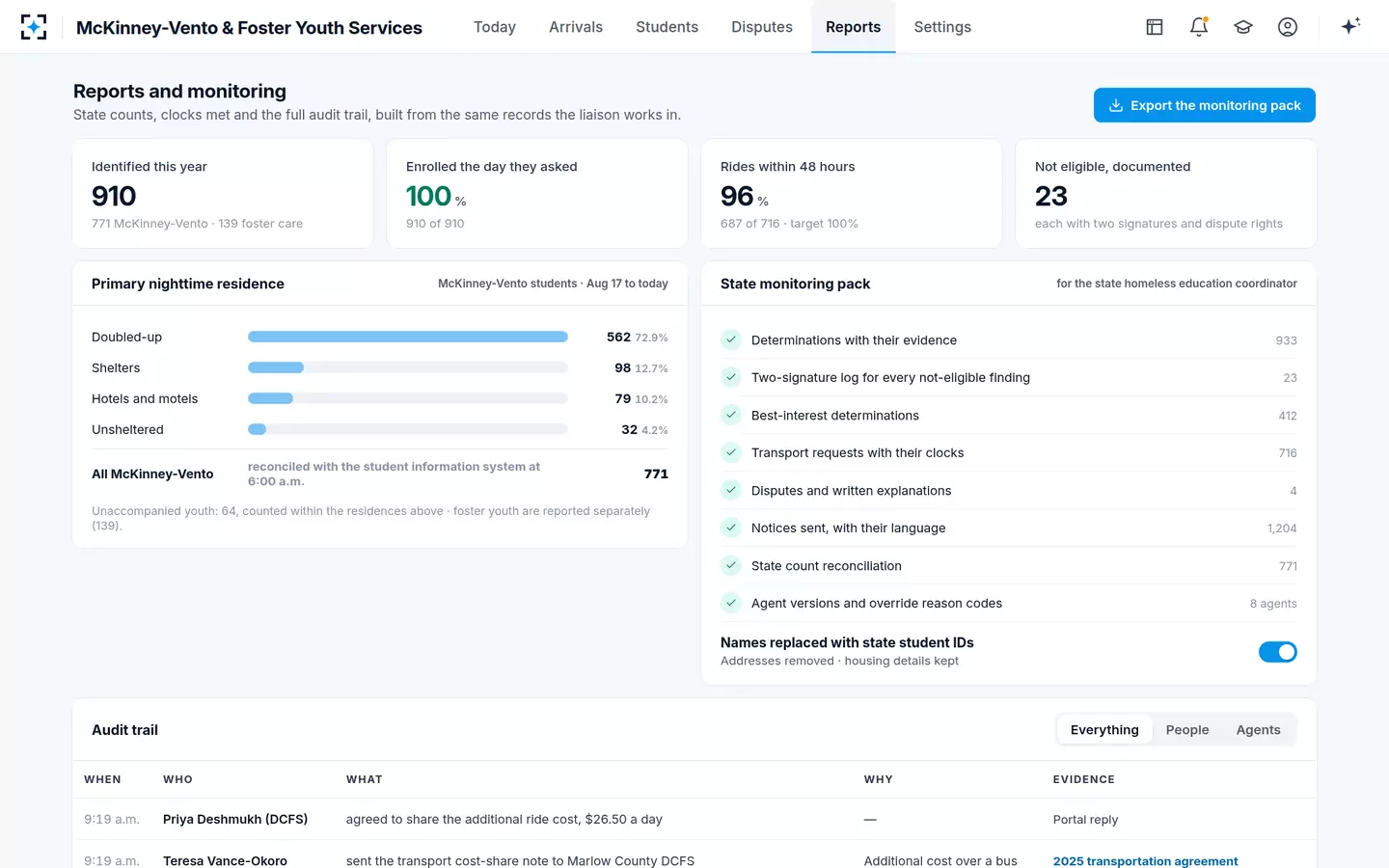Click the Priya Deshmukh (DCFS) entry
This screenshot has height=868, width=1389.
pyautogui.click(x=235, y=819)
